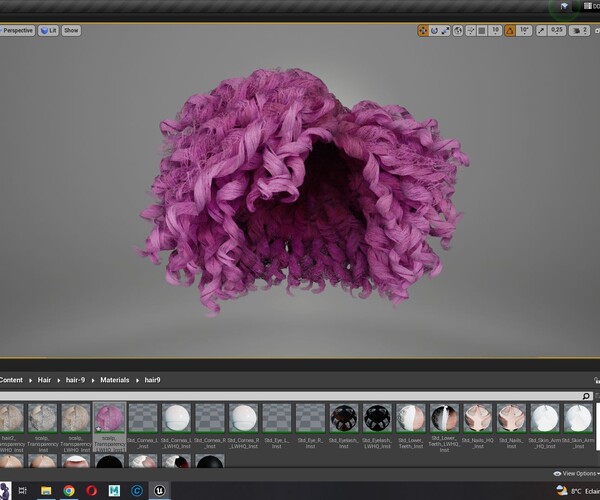Select the grey scalp_Transparency_Inst asset
Viewport: 600px width, 500px height.
(x=42, y=427)
